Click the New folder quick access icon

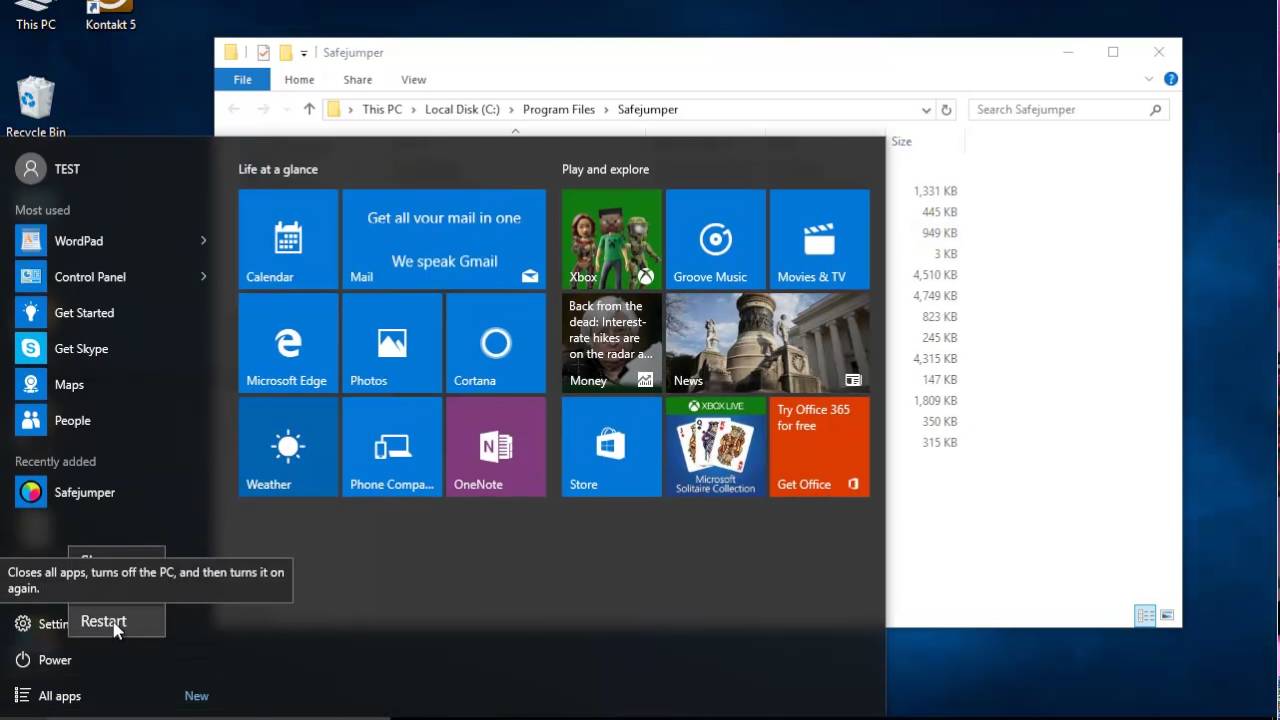(286, 53)
